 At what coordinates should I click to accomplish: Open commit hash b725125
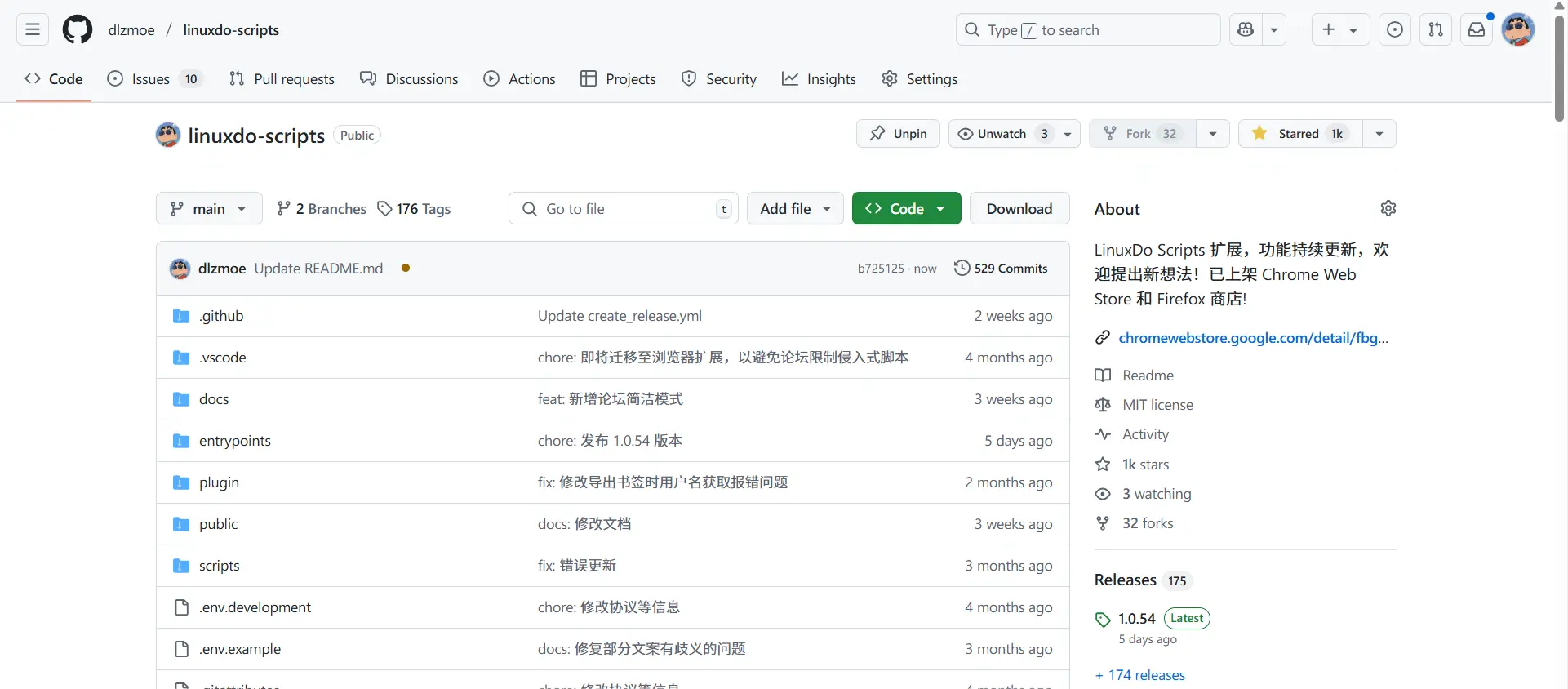coord(881,269)
